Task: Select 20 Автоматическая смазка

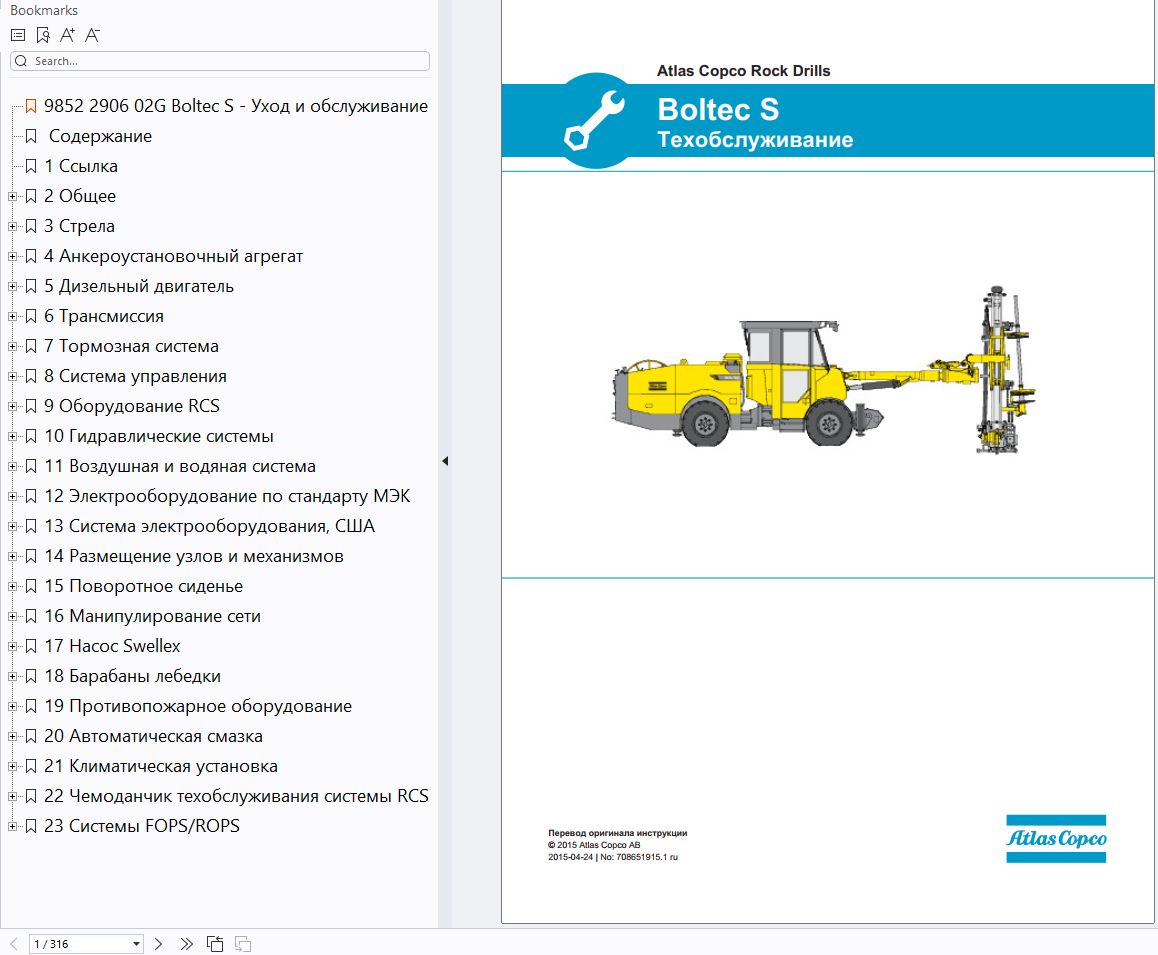Action: 153,736
